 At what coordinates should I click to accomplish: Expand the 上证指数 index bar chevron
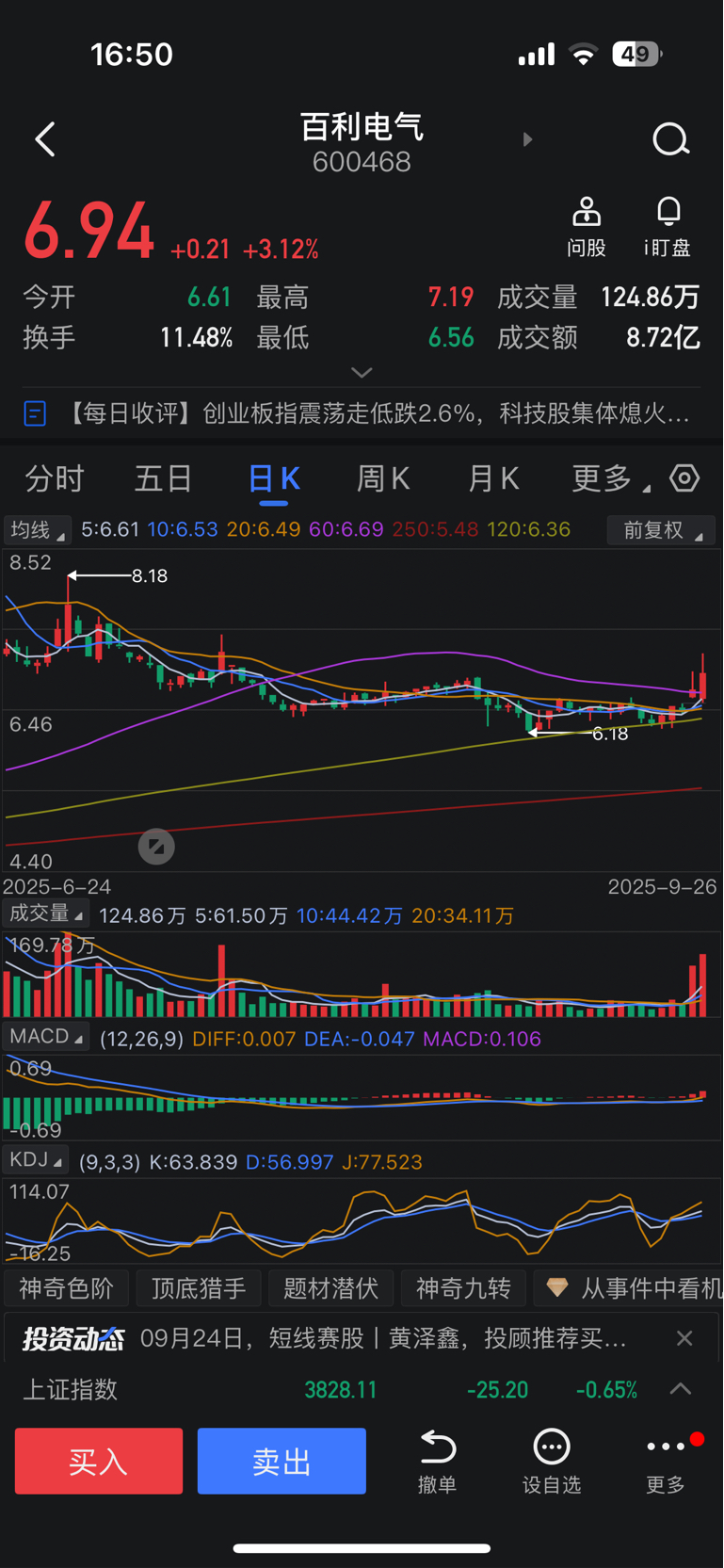click(x=681, y=1389)
